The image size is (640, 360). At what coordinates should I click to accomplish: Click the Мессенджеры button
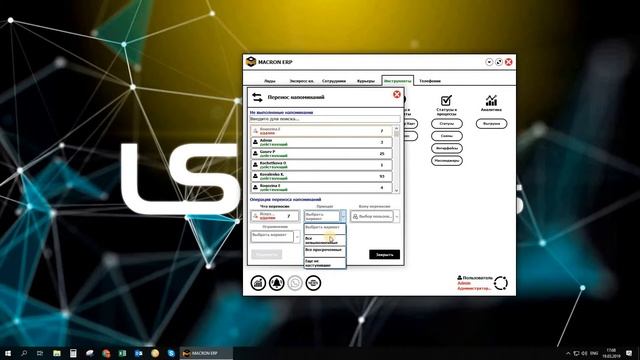[447, 160]
